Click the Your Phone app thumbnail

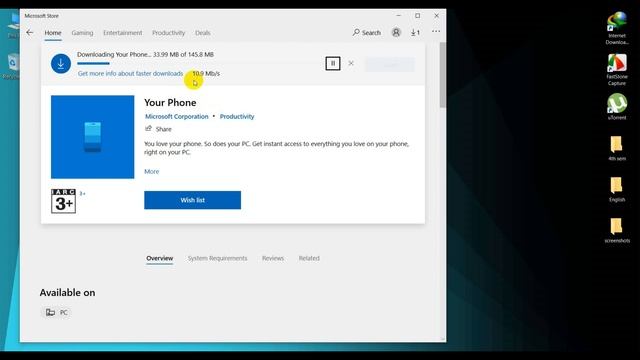pos(93,137)
